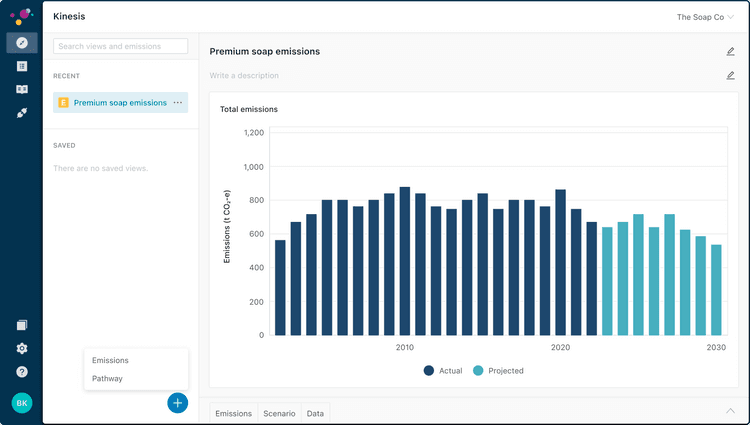Open Premium soap emissions three-dot menu

[x=177, y=102]
